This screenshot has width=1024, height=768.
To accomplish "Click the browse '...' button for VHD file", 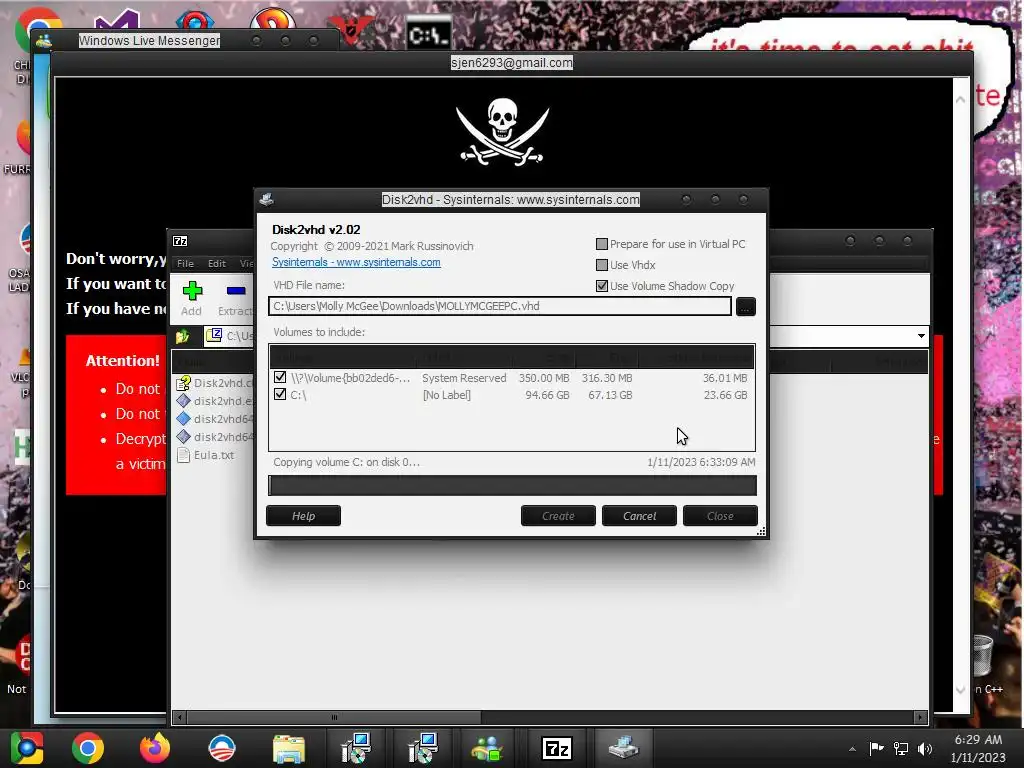I will click(746, 306).
